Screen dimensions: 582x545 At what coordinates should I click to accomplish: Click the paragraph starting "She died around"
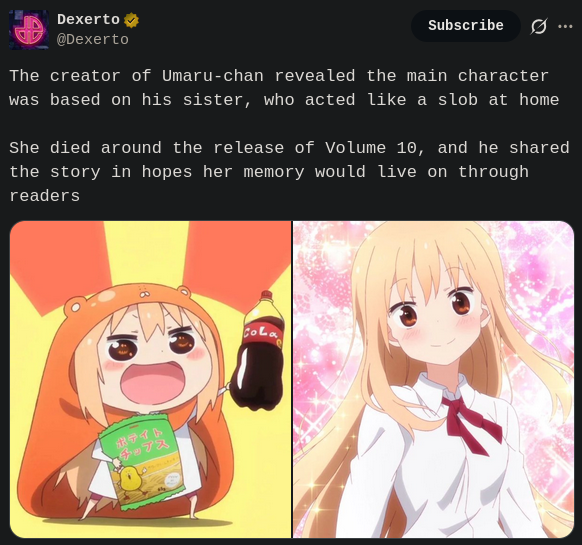point(290,172)
